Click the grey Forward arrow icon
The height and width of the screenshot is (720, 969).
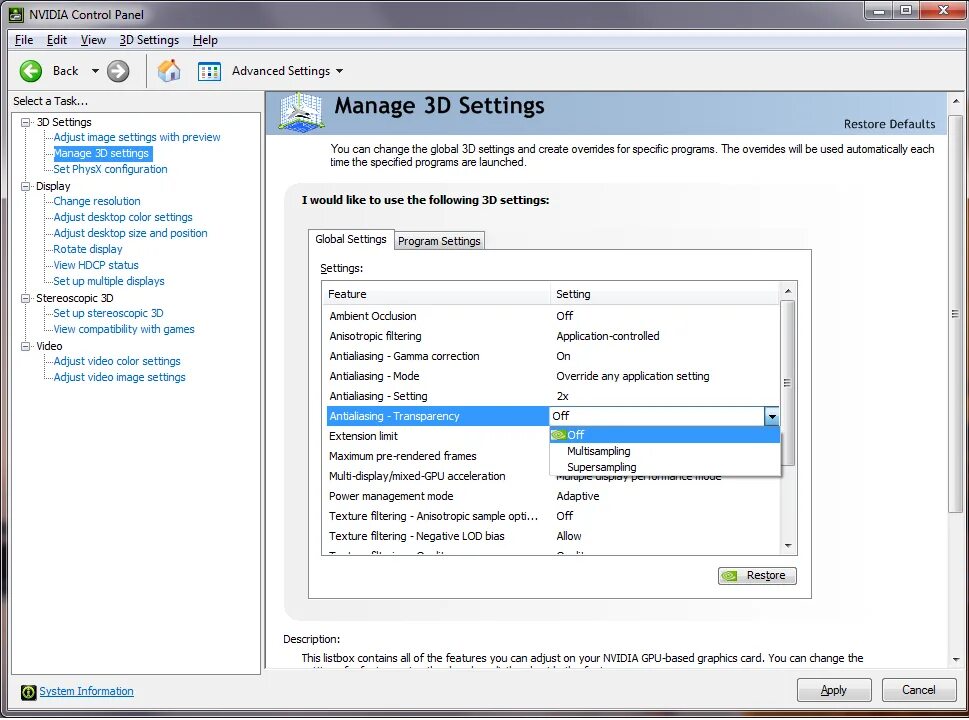coord(118,71)
